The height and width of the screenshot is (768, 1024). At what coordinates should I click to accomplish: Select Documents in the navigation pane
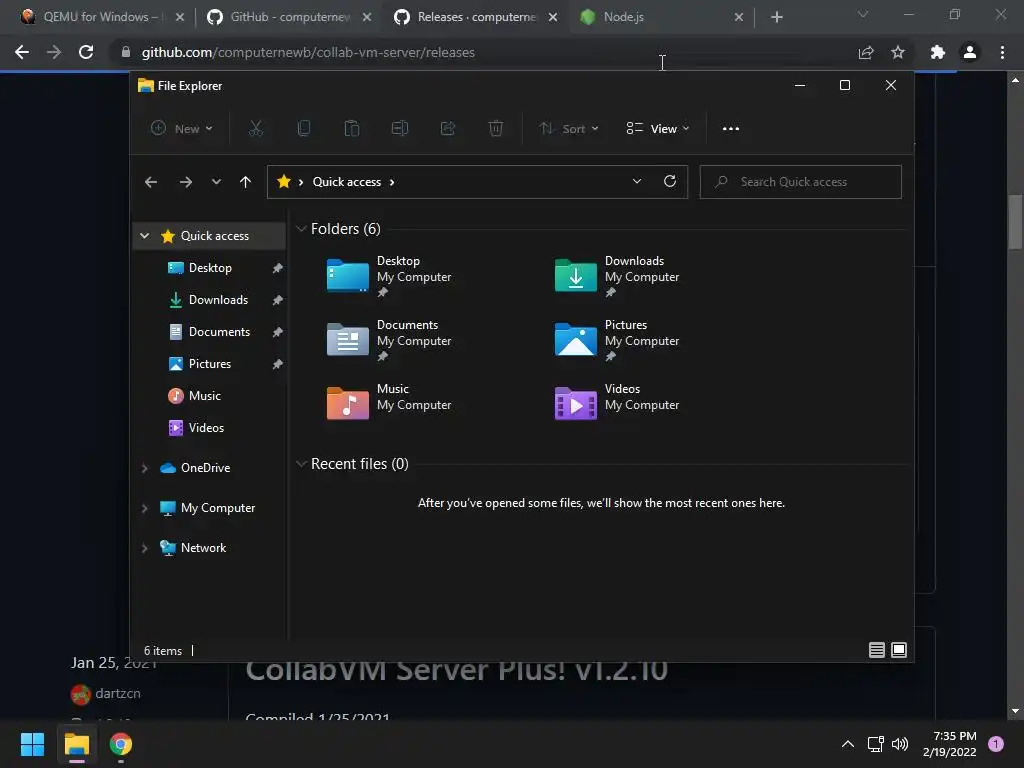pyautogui.click(x=210, y=332)
